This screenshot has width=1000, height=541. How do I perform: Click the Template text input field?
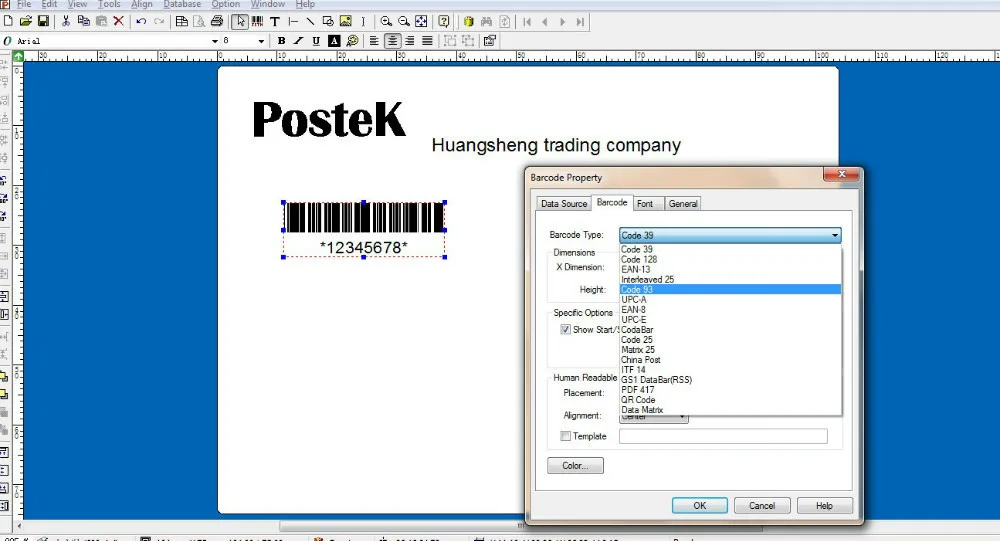pos(723,436)
